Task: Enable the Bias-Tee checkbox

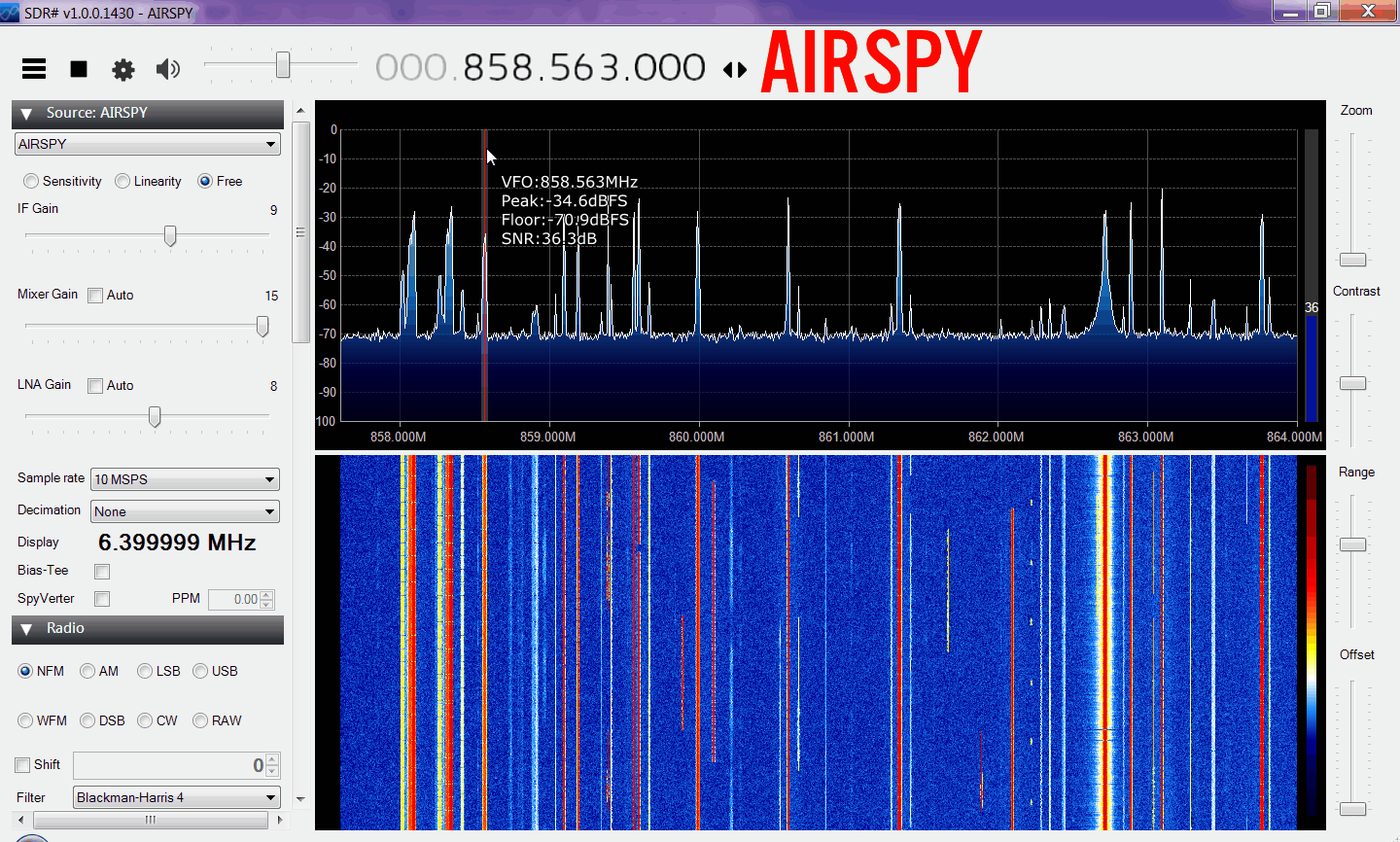Action: 102,572
